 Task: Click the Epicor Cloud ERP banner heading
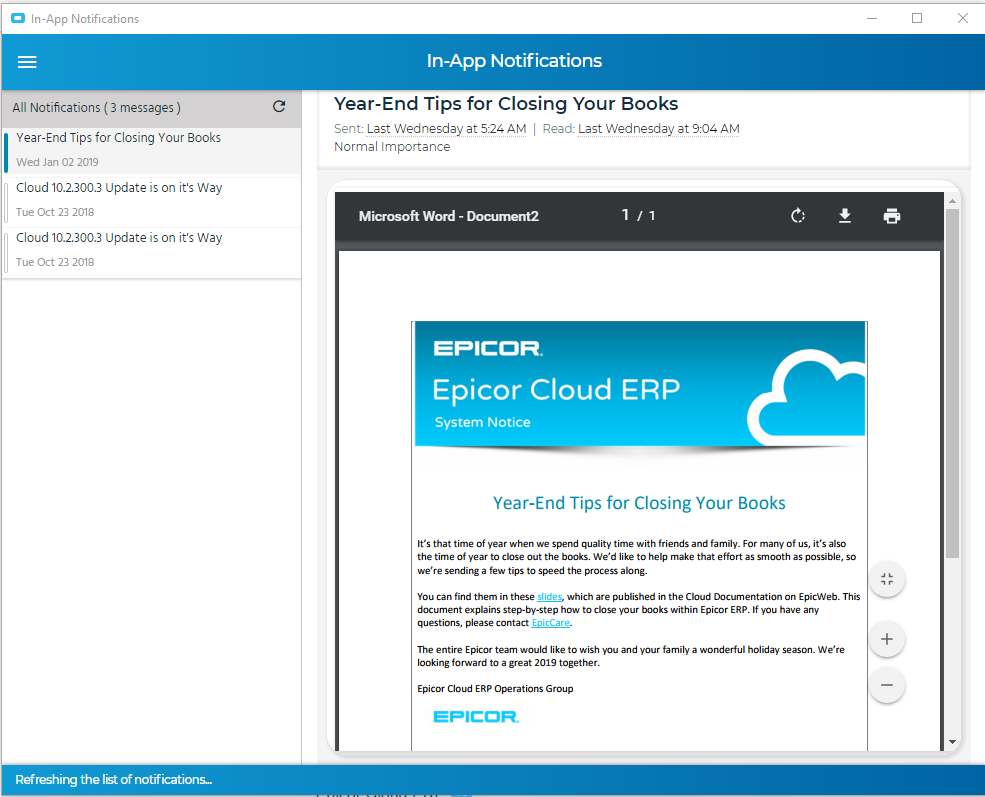click(x=556, y=390)
